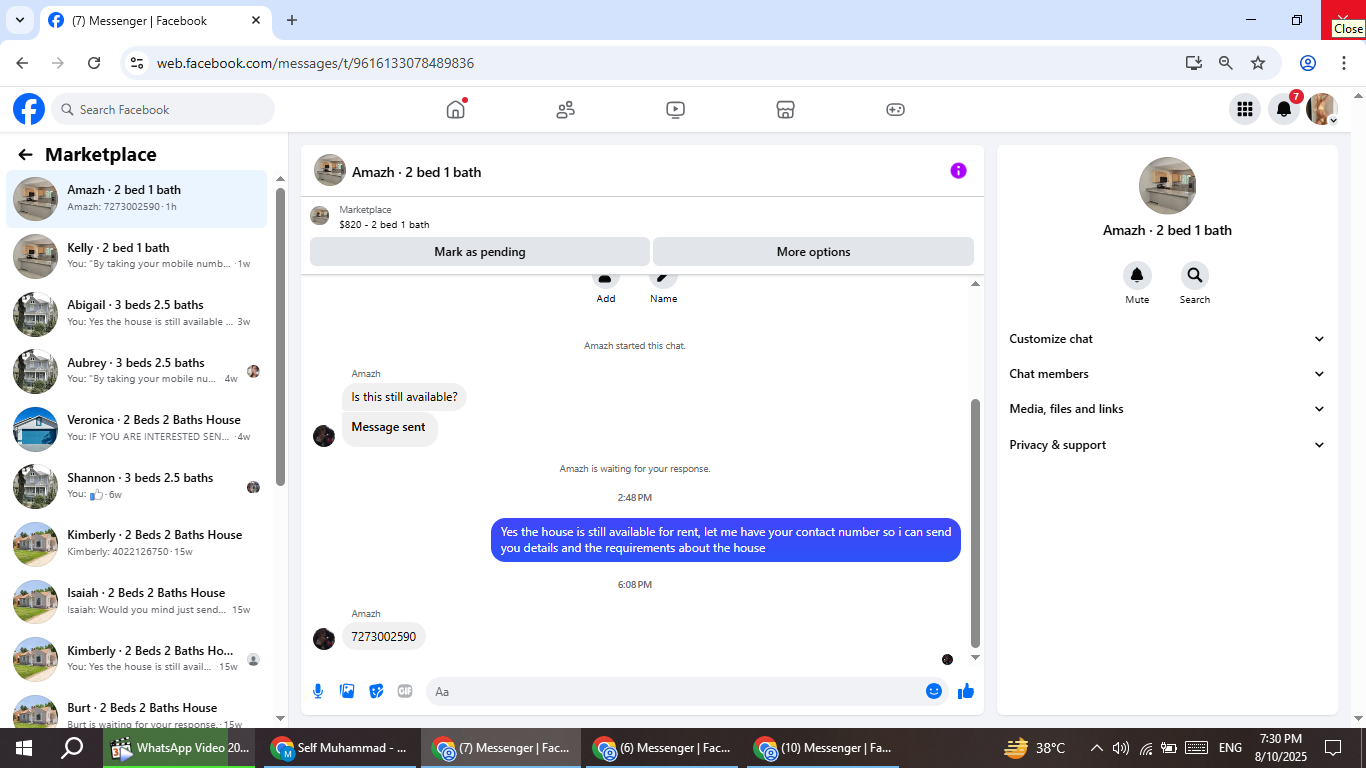Open Windows Start menu

tap(24, 748)
